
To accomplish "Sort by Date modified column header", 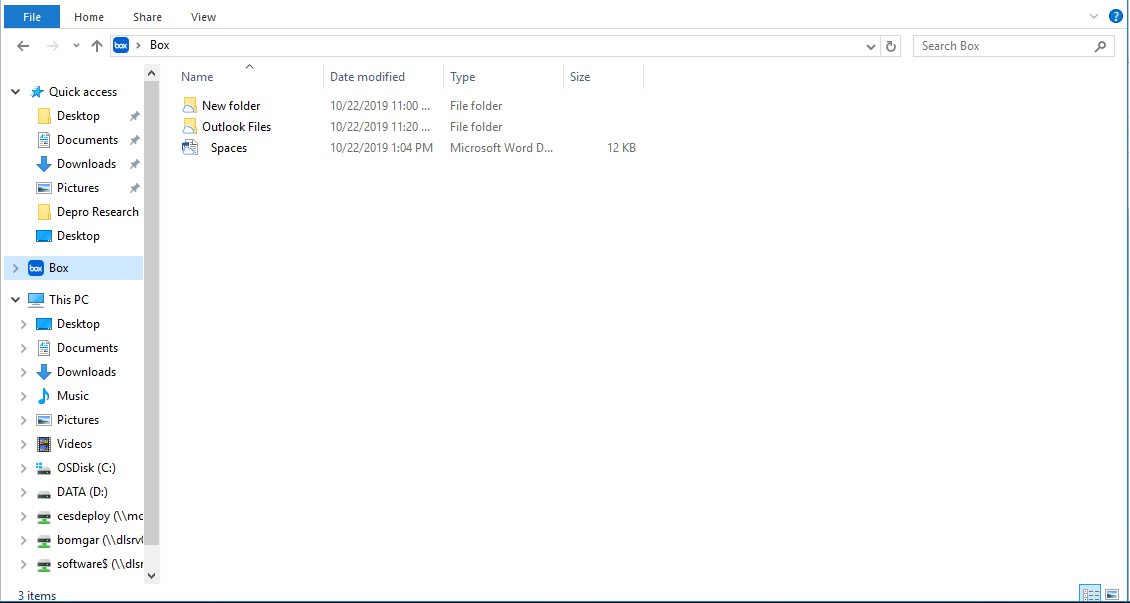I will (x=368, y=77).
